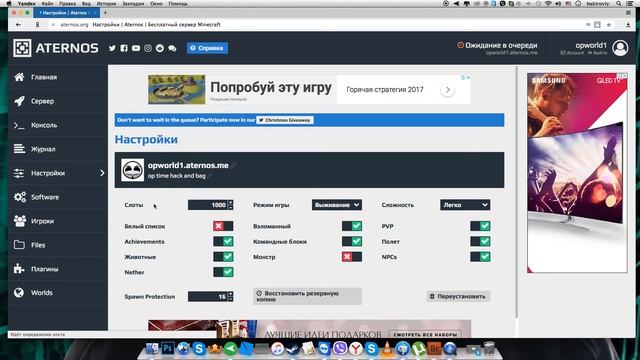
Task: Click the Слоты stepper arrows
Action: [231, 205]
